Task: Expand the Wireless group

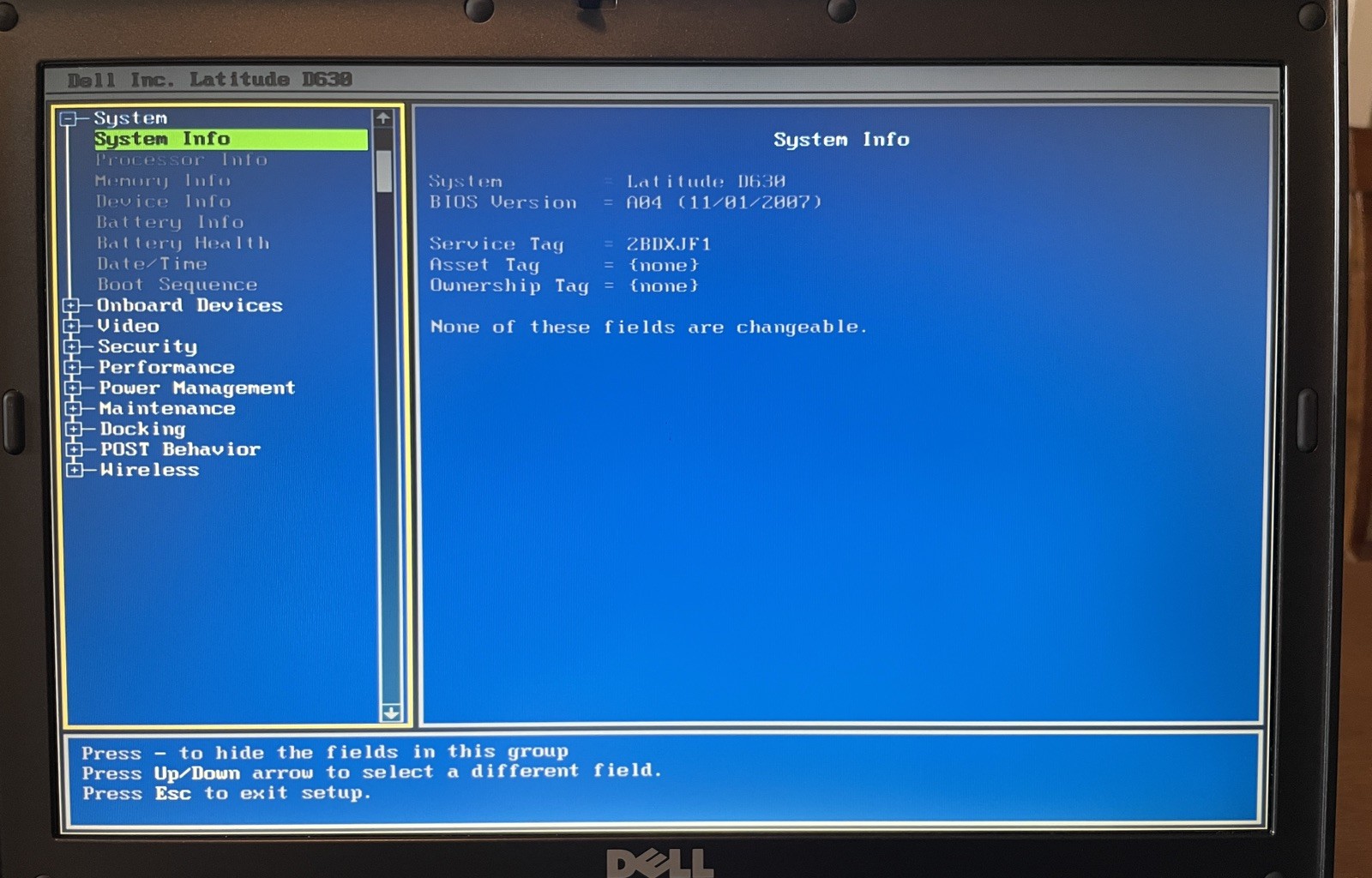Action: click(75, 470)
